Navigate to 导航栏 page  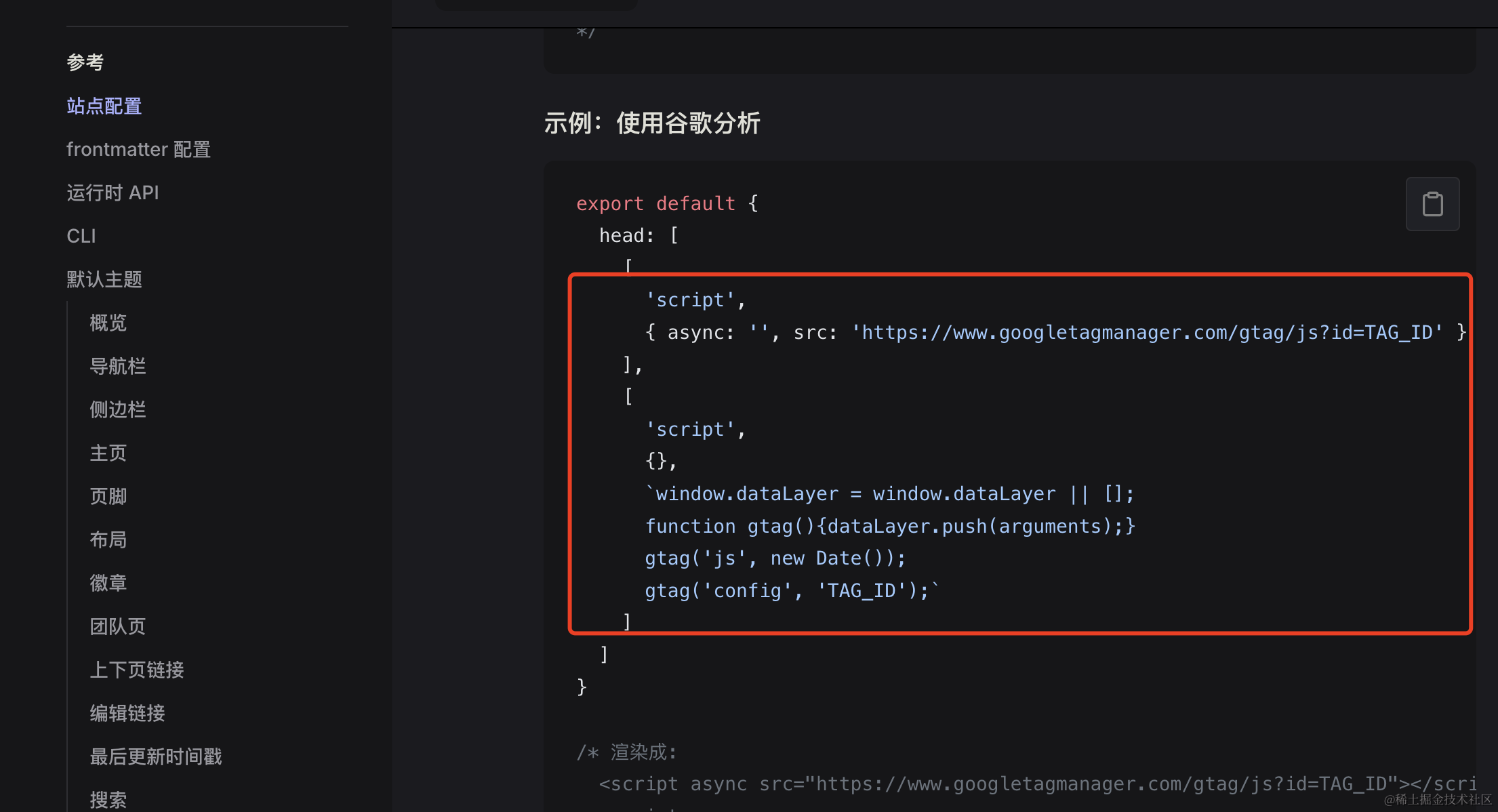click(118, 367)
